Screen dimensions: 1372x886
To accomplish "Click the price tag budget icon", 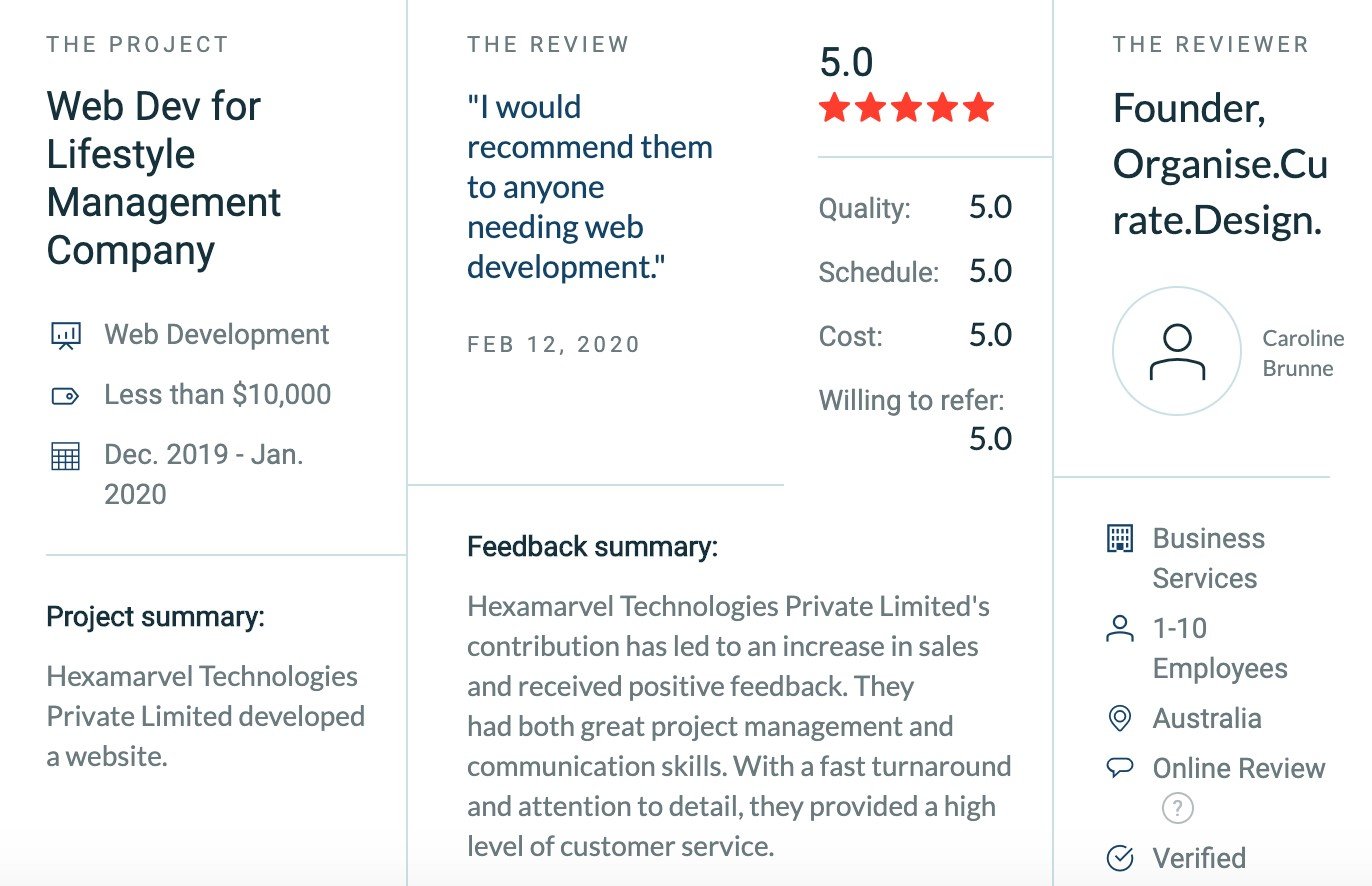I will [65, 396].
